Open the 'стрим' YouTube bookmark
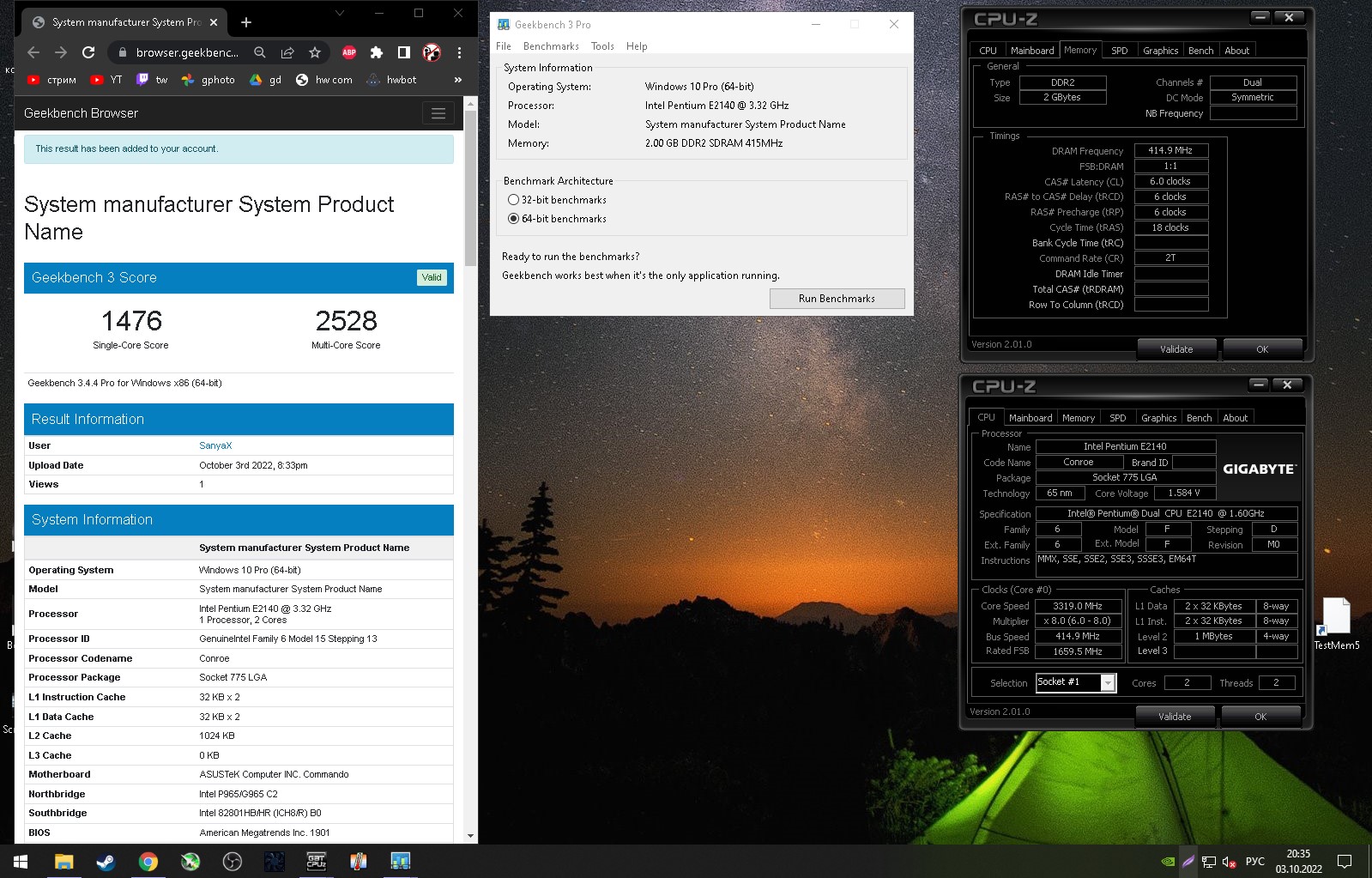 [x=52, y=80]
